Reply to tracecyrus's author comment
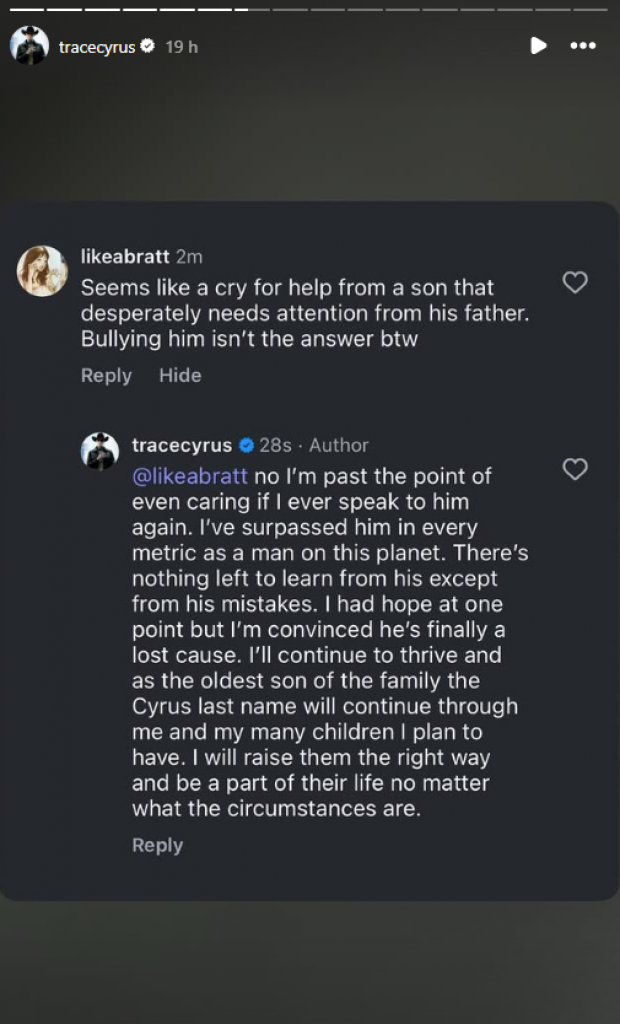Screen dimensions: 620x1024 point(157,845)
